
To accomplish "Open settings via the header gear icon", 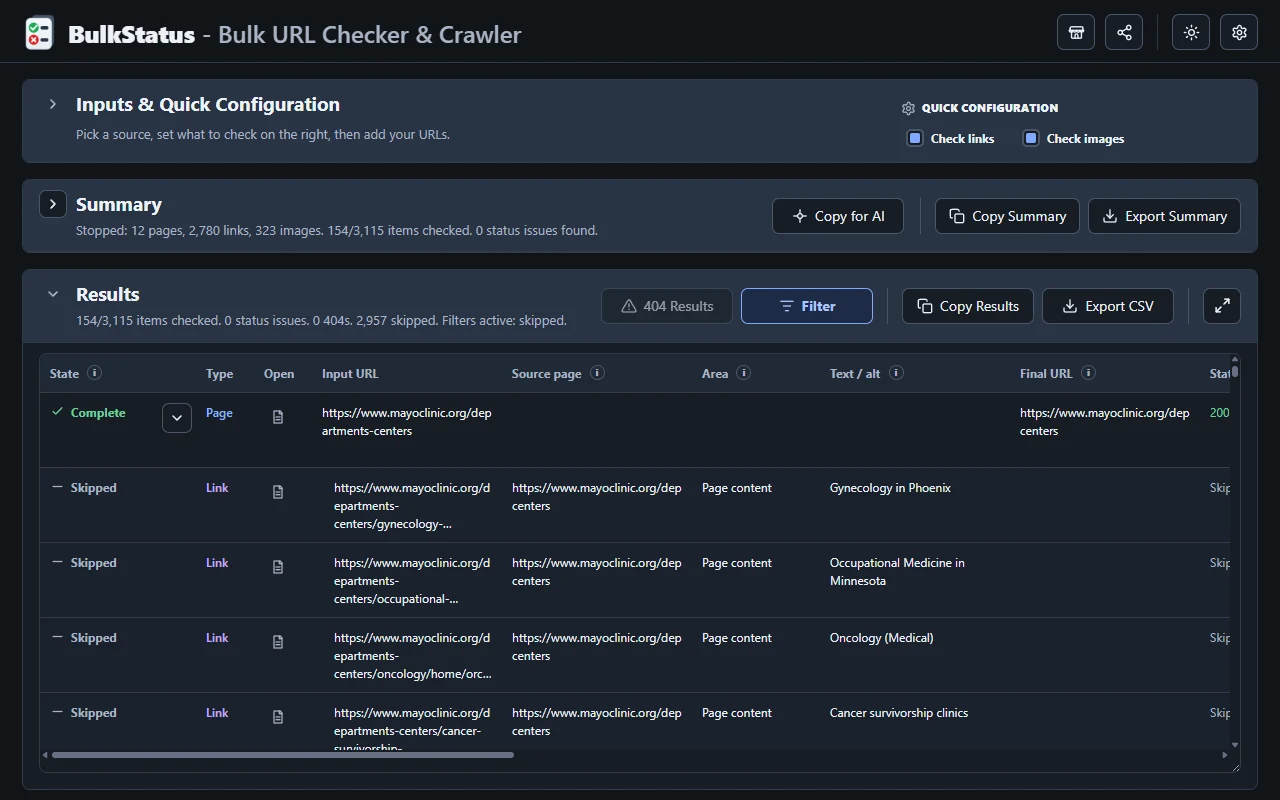I will [x=1239, y=32].
